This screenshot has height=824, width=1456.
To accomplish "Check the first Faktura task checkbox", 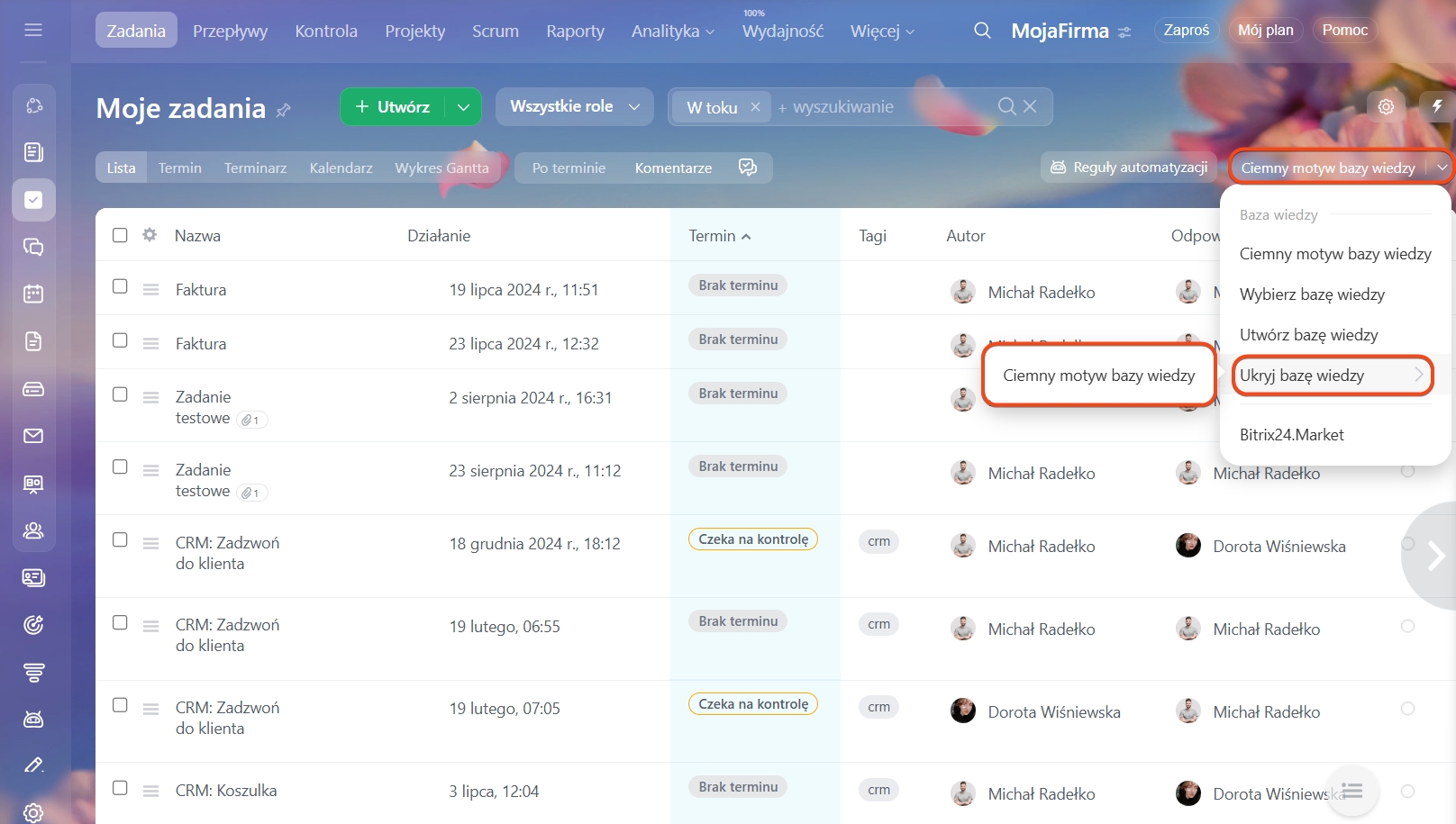I will [120, 286].
